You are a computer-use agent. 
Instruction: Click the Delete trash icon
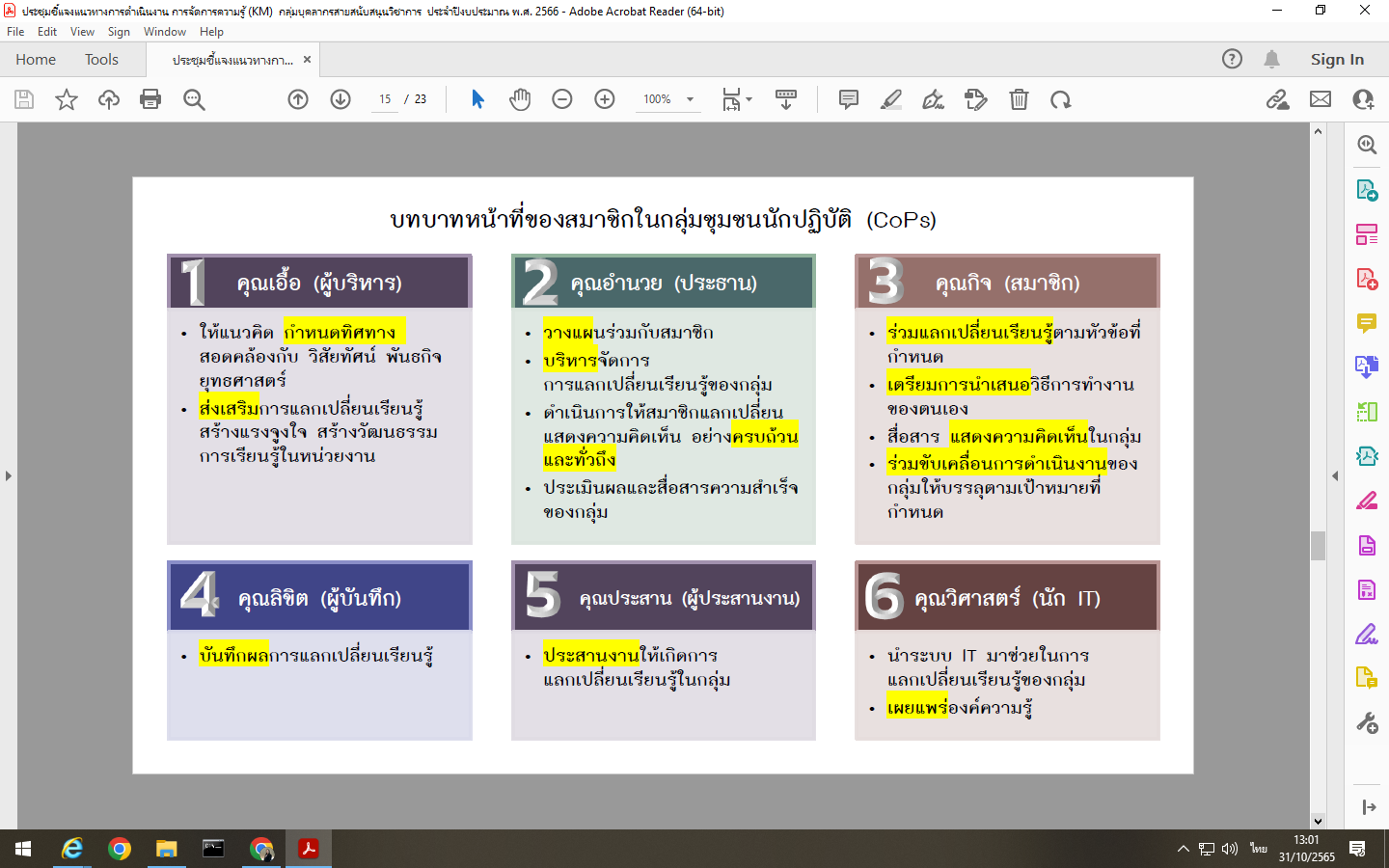point(1019,99)
